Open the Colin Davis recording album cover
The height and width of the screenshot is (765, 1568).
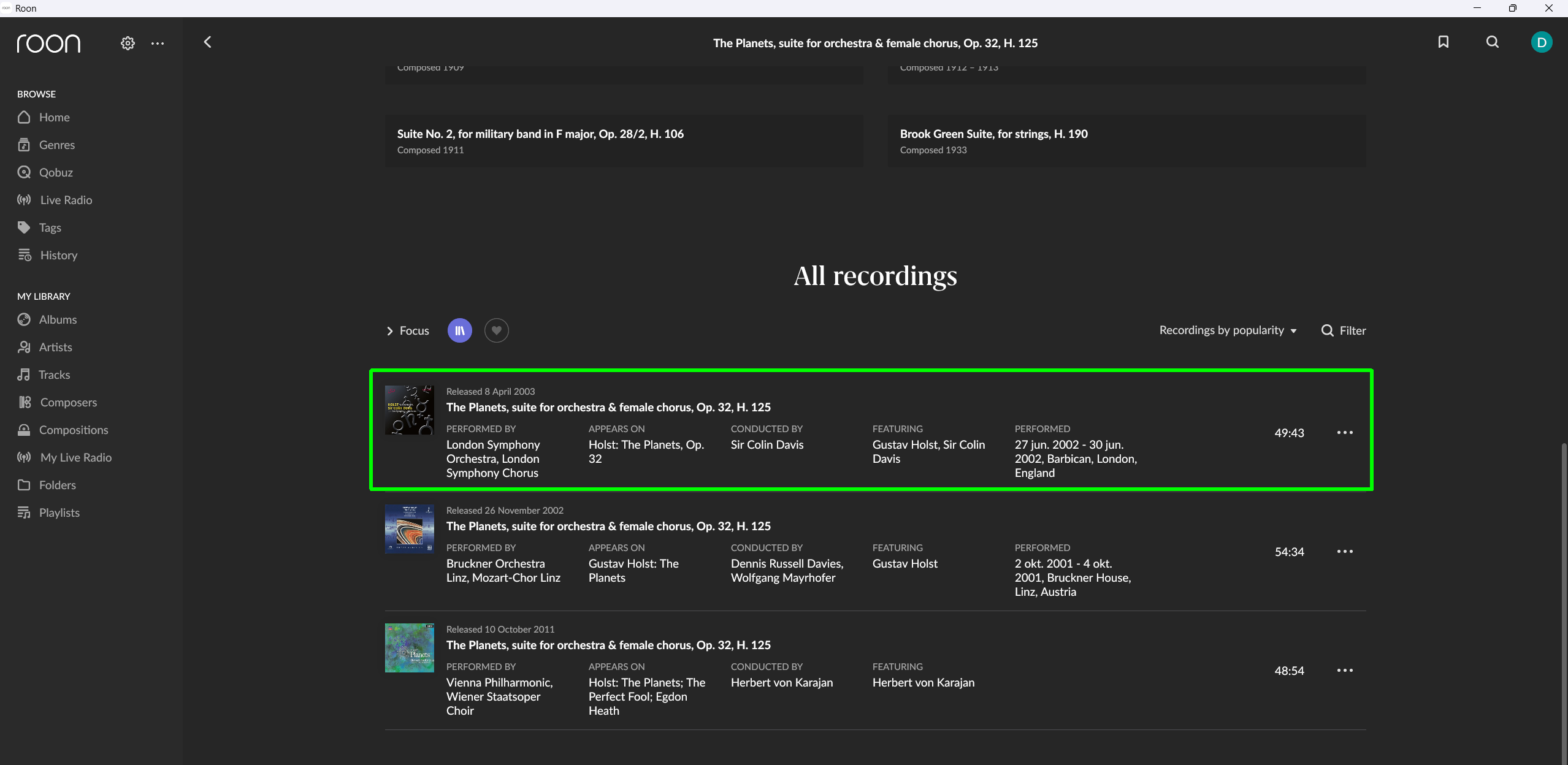pyautogui.click(x=410, y=410)
